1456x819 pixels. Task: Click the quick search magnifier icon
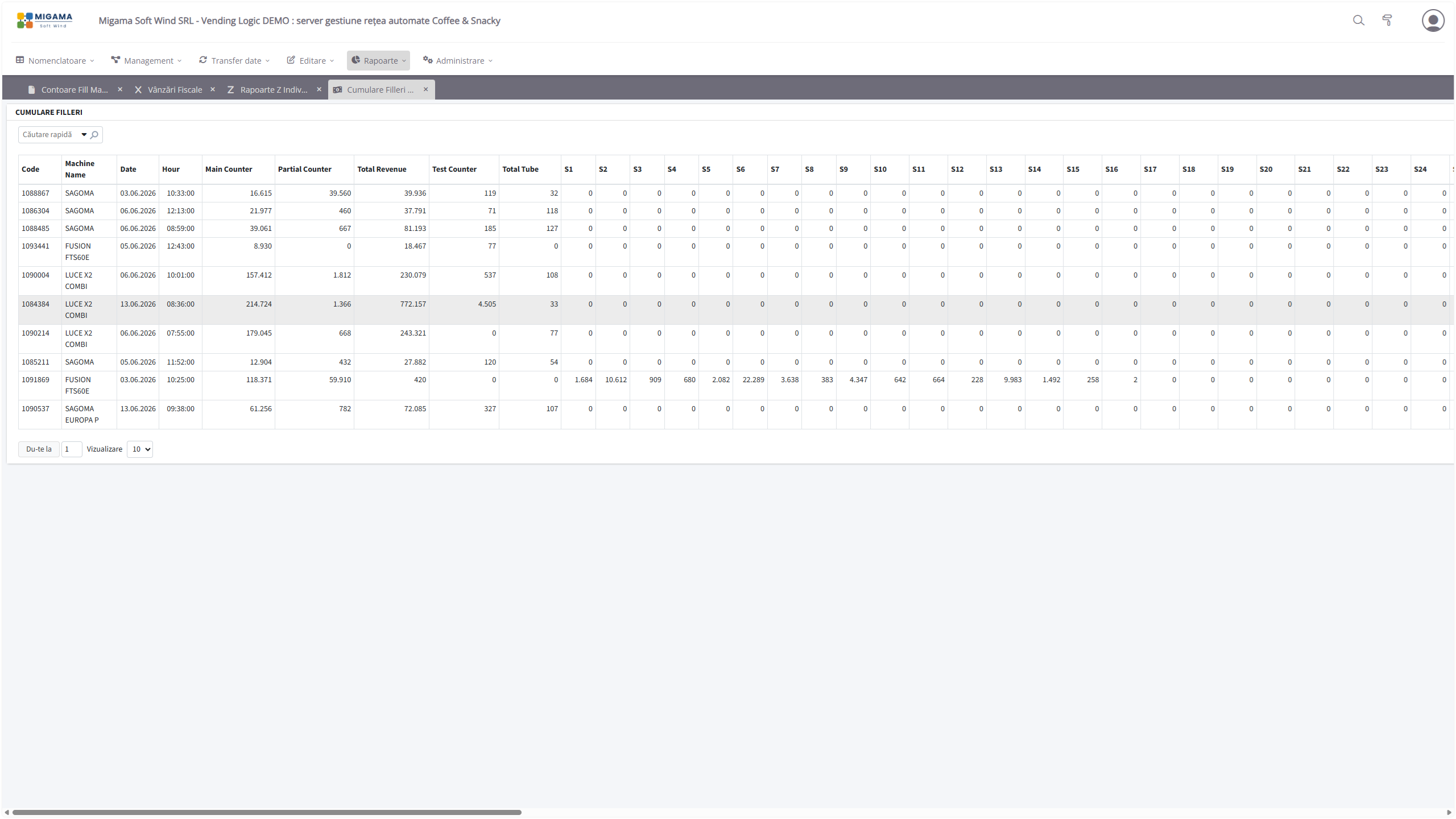(x=95, y=135)
